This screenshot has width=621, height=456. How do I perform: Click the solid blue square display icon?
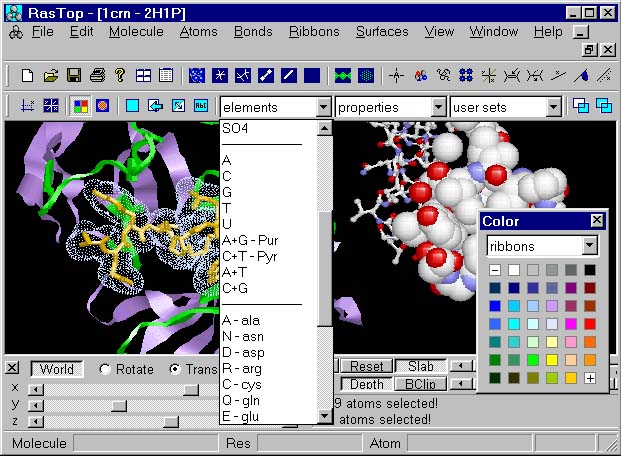[x=312, y=75]
